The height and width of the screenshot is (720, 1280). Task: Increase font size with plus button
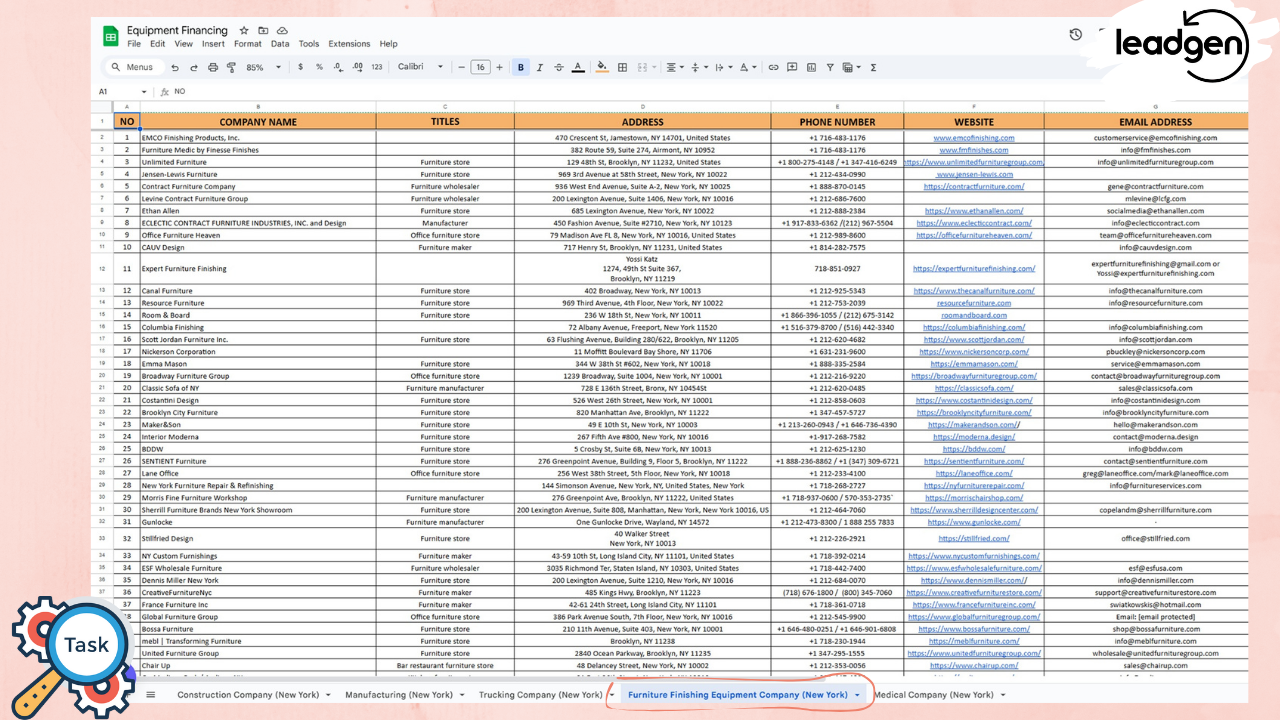500,68
